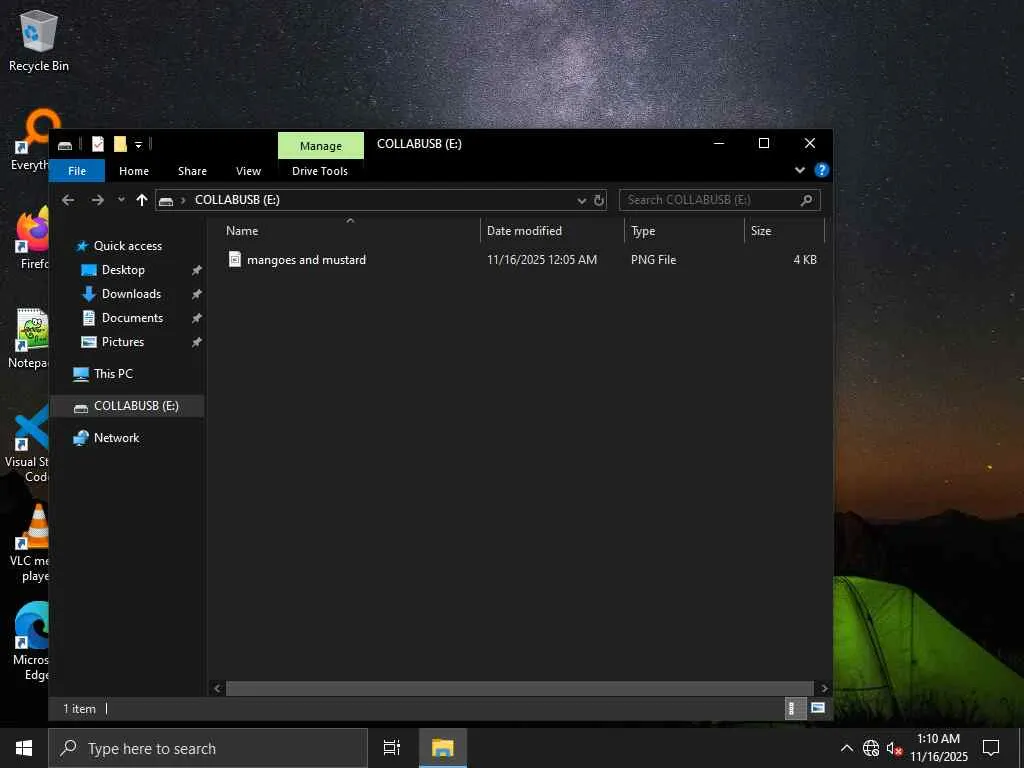
Task: Open the Recycle Bin desktop icon
Action: [x=39, y=40]
